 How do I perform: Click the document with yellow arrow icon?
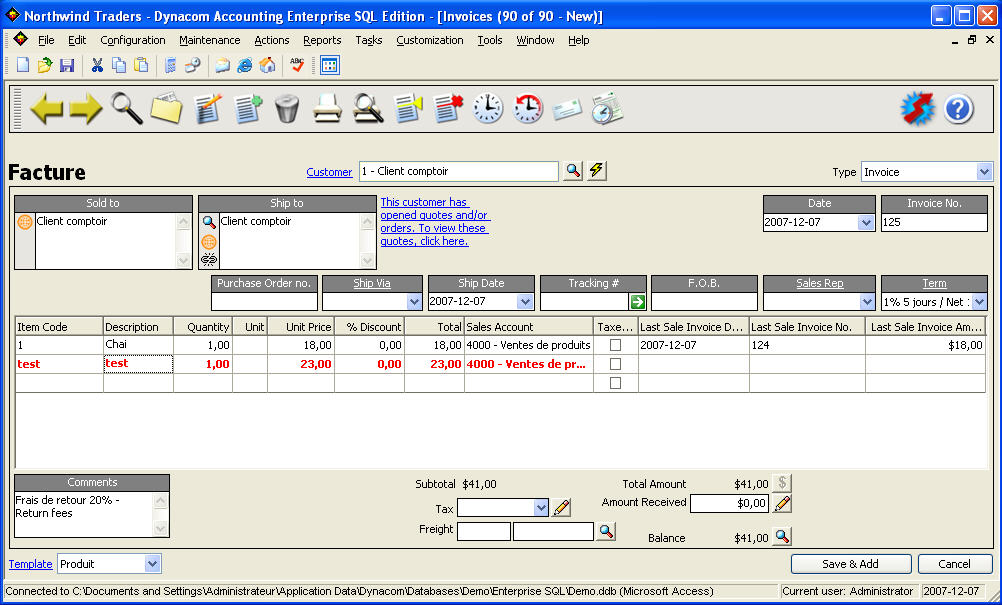(x=408, y=109)
